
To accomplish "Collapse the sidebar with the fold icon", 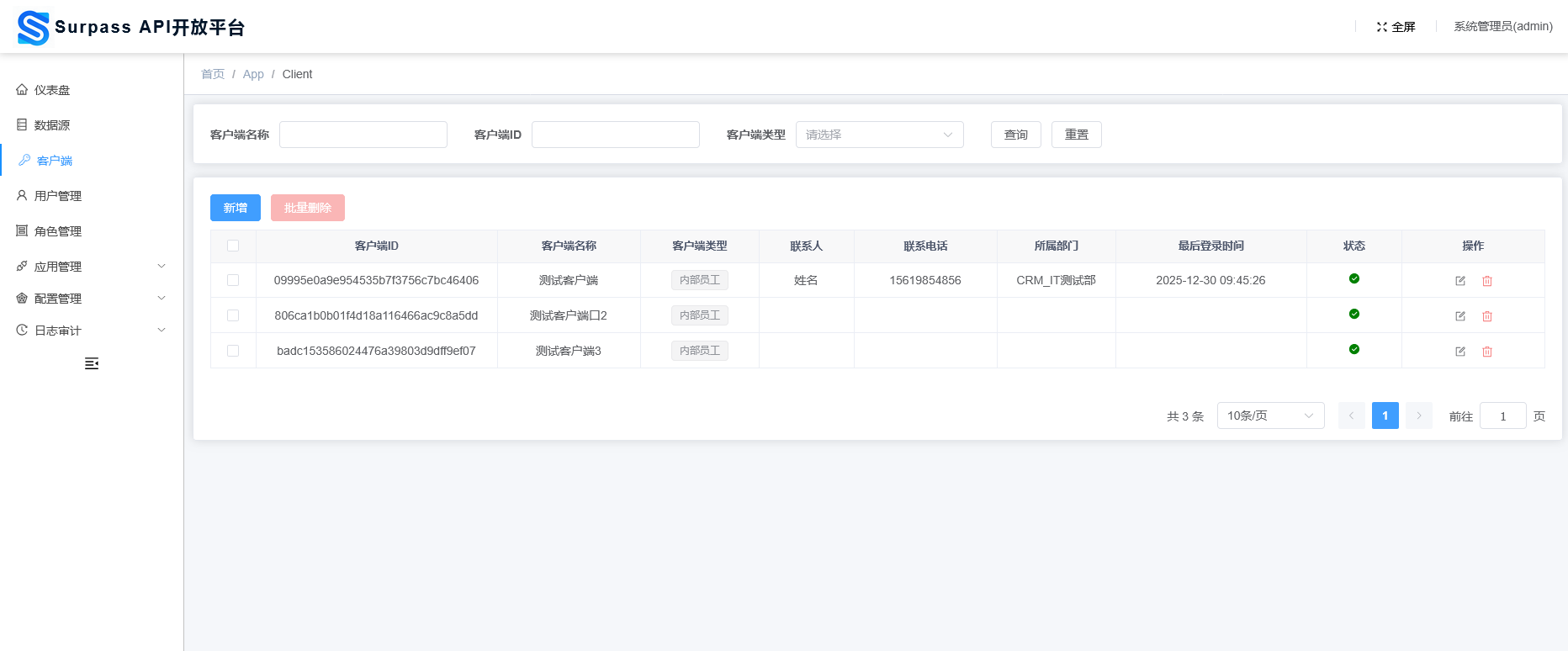I will [x=92, y=363].
